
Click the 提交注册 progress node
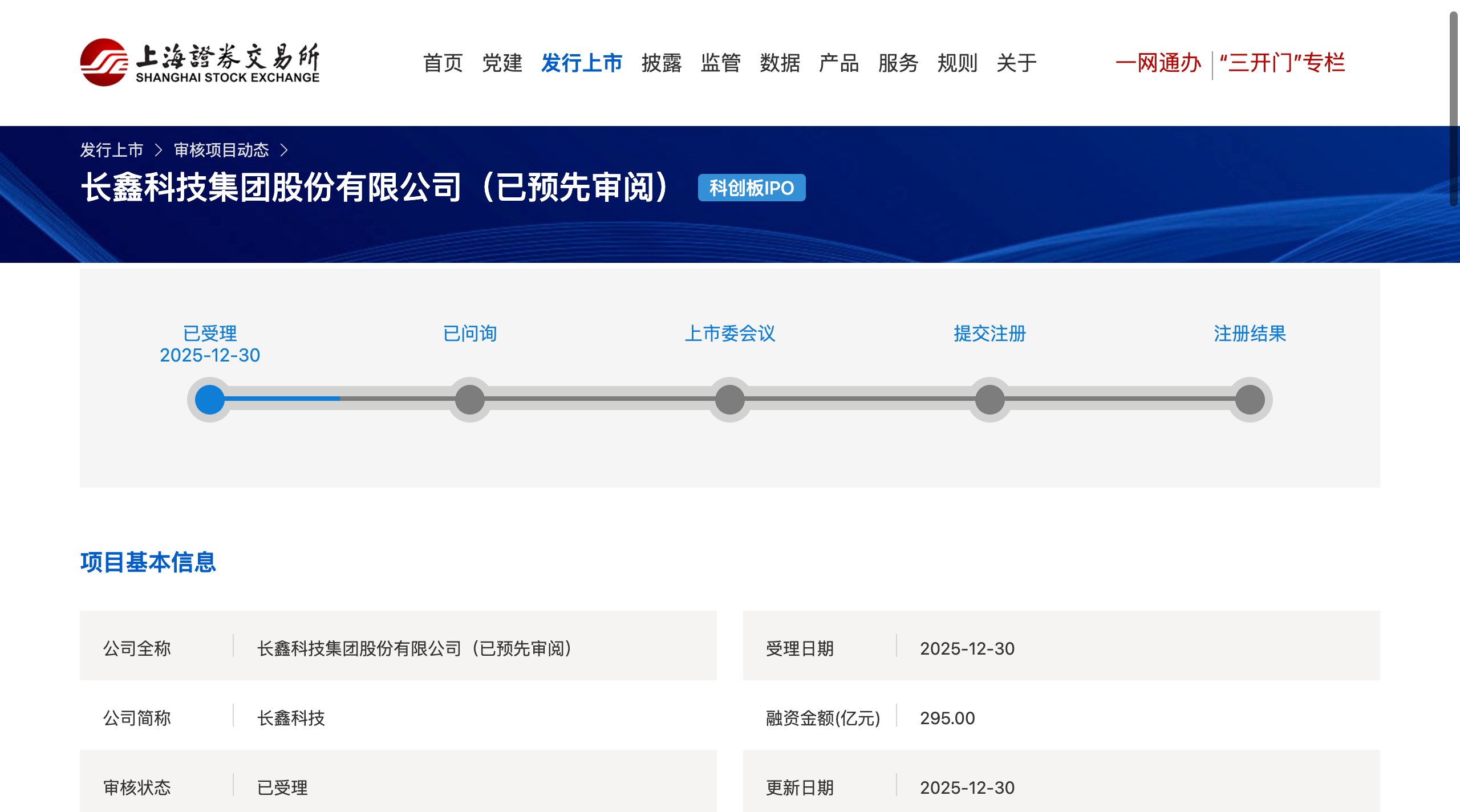point(990,399)
